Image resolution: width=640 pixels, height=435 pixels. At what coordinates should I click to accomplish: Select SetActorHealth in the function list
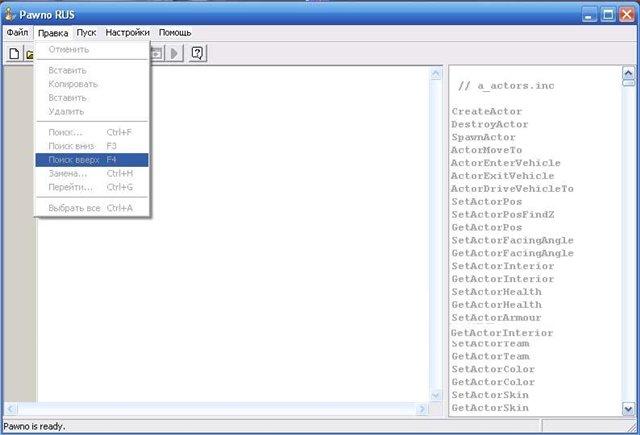[x=497, y=292]
